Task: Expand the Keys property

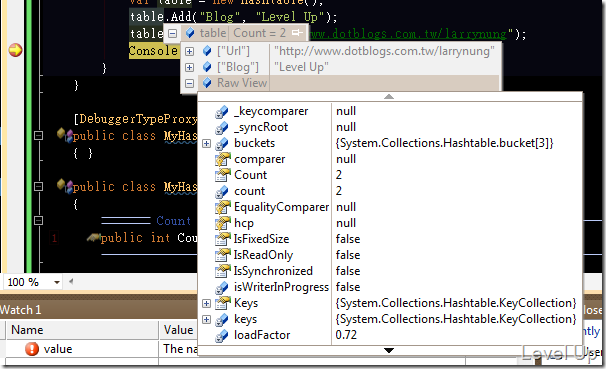Action: pos(206,303)
